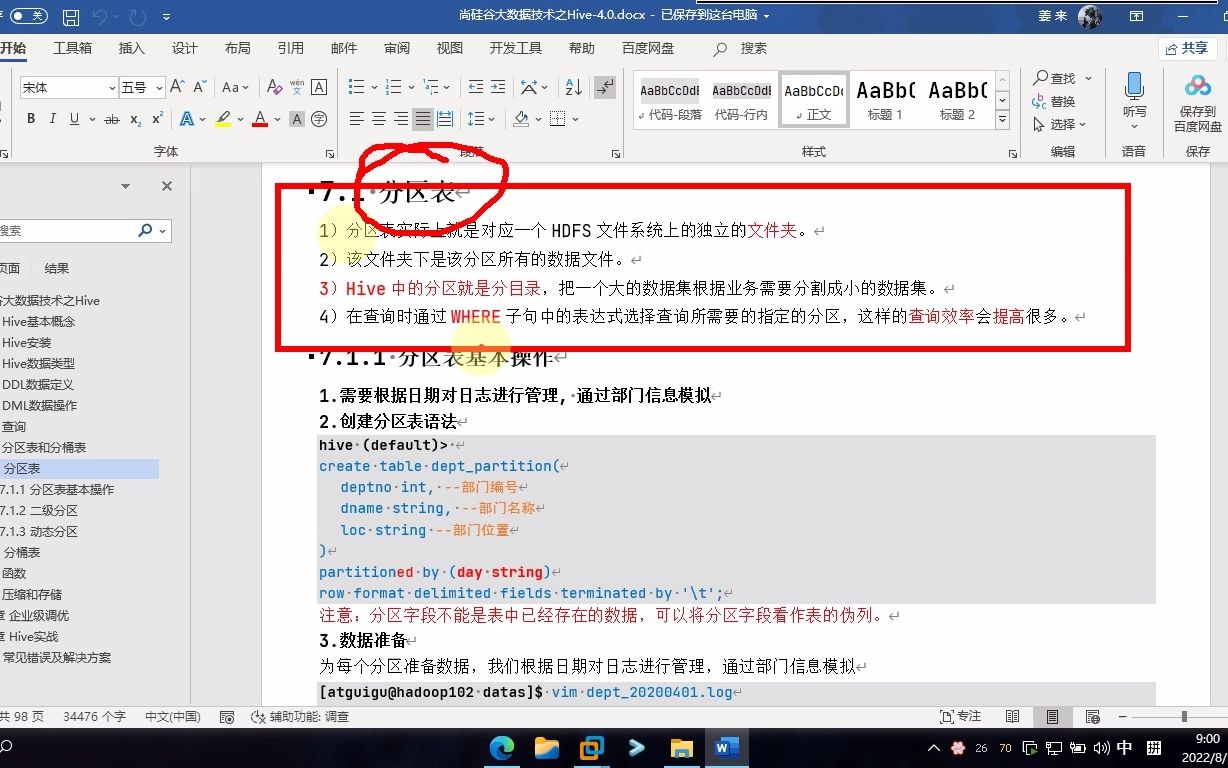Apply 标题 1 style
The height and width of the screenshot is (768, 1228).
point(885,100)
